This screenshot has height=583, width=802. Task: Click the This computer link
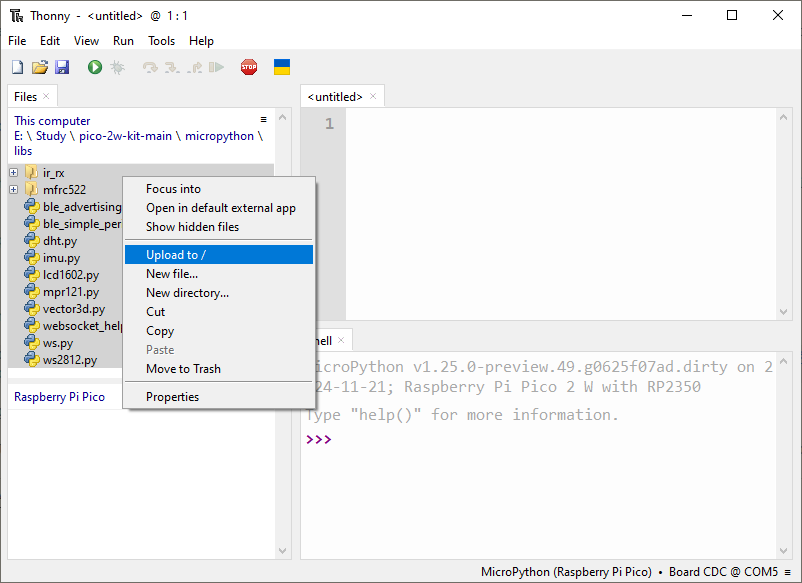(x=52, y=121)
